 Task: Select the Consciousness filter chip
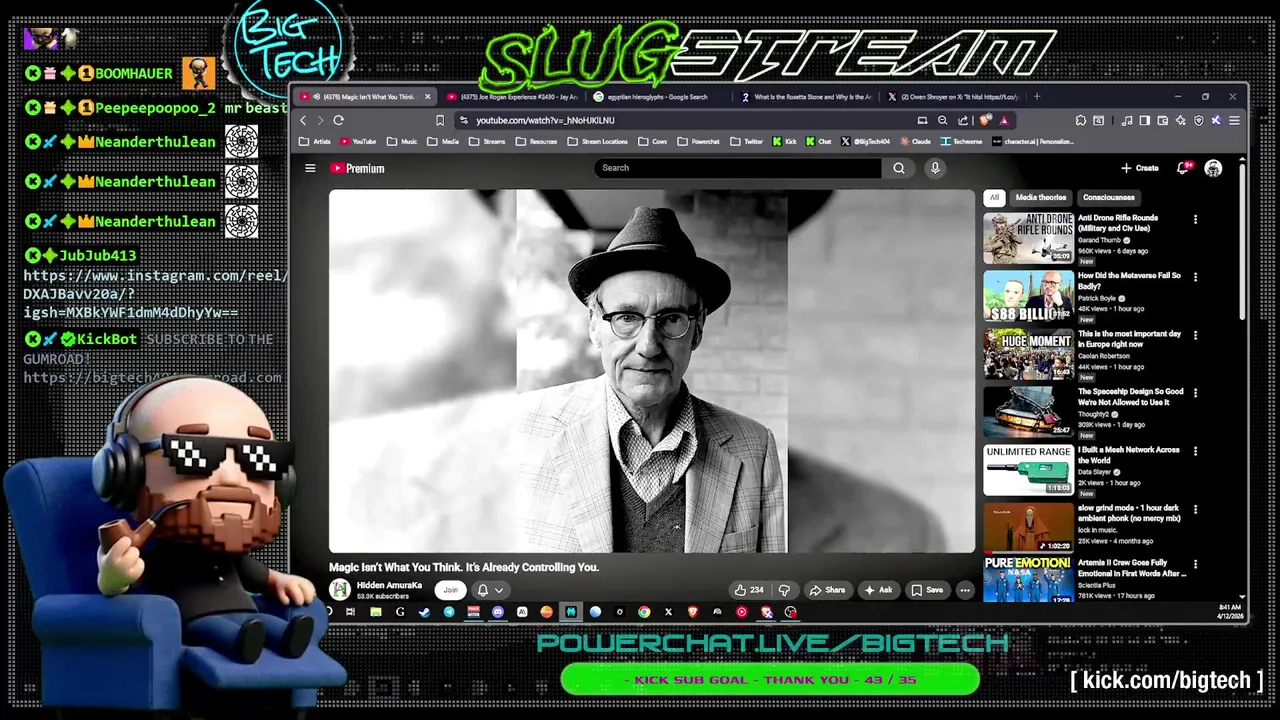[x=1108, y=197]
